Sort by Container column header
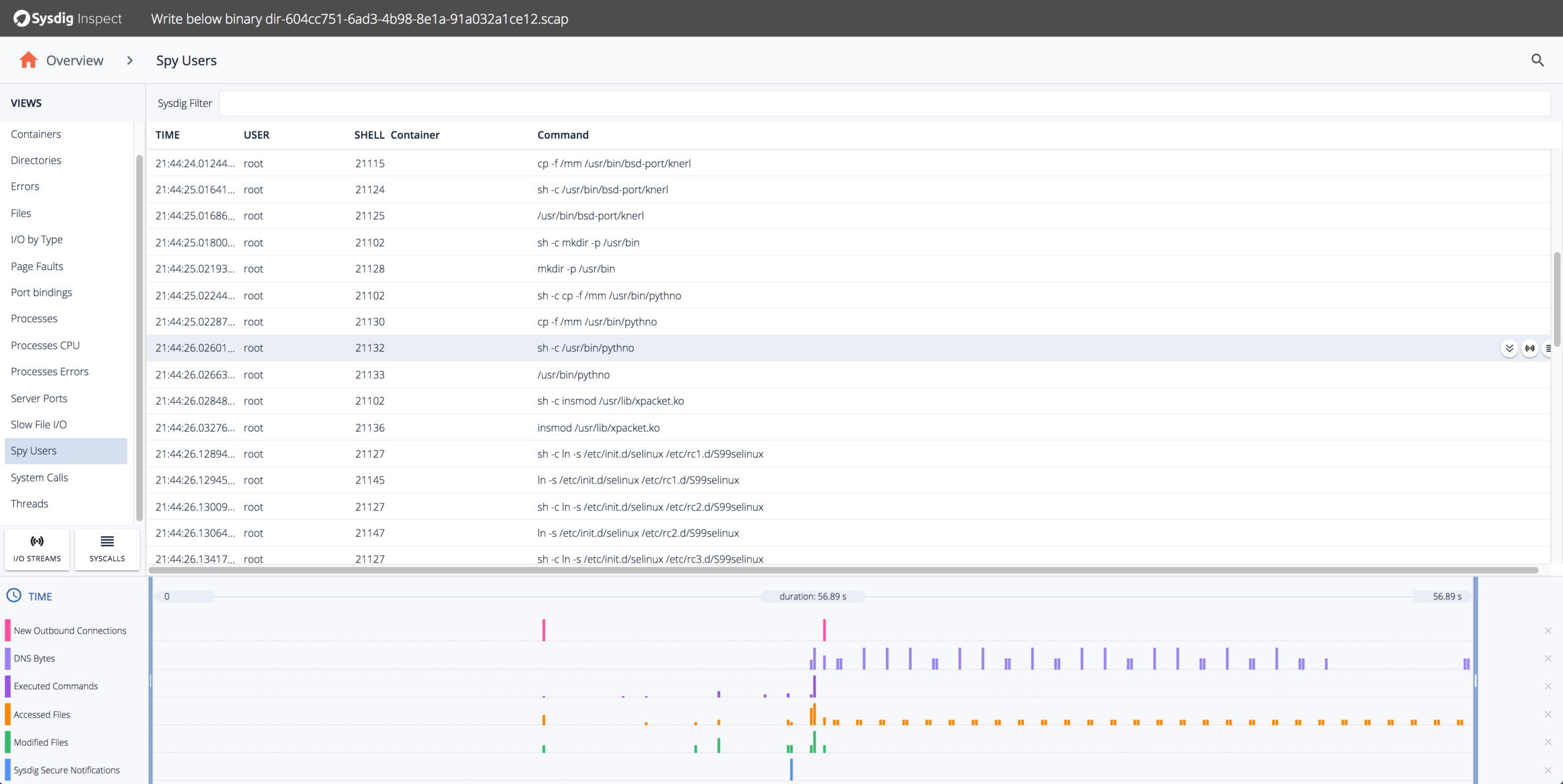Viewport: 1563px width, 784px height. (x=415, y=135)
